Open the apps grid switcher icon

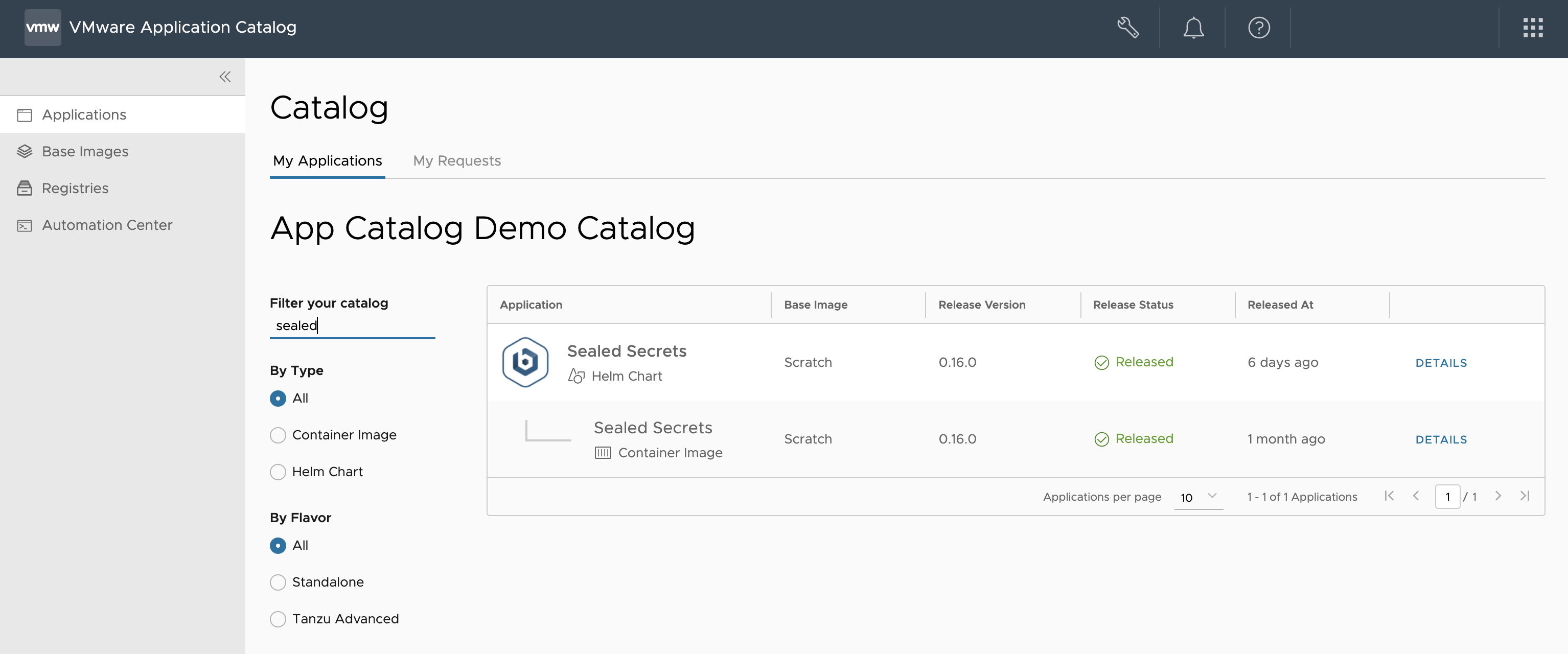[x=1532, y=28]
